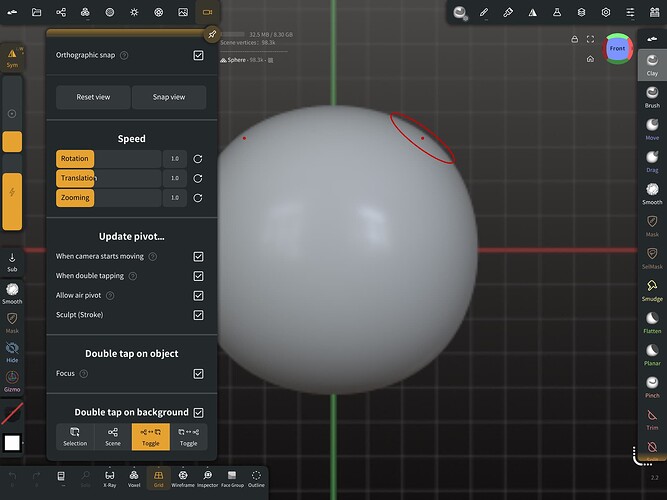
Task: Select the Drag tool
Action: click(x=652, y=162)
